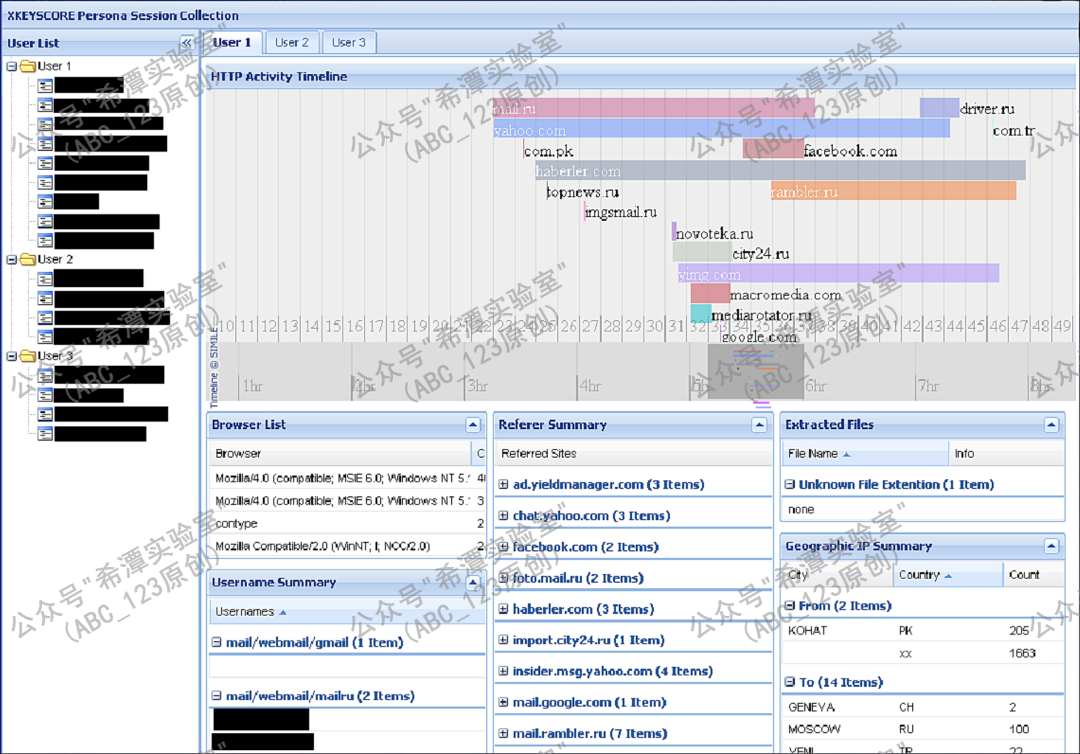Switch to the User 3 tab
1080x754 pixels.
click(349, 42)
